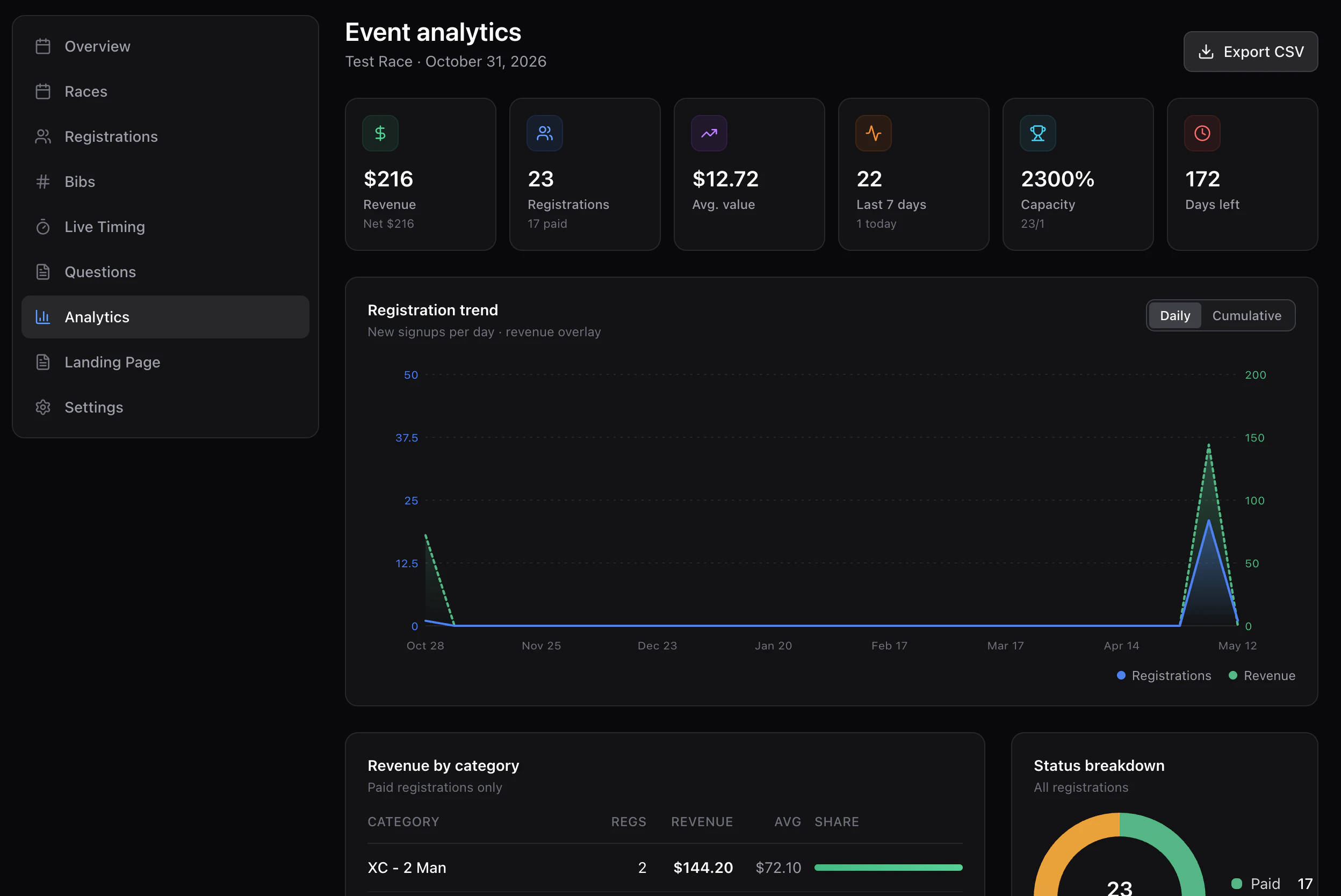
Task: Click the blue users Registrations card icon
Action: [545, 133]
